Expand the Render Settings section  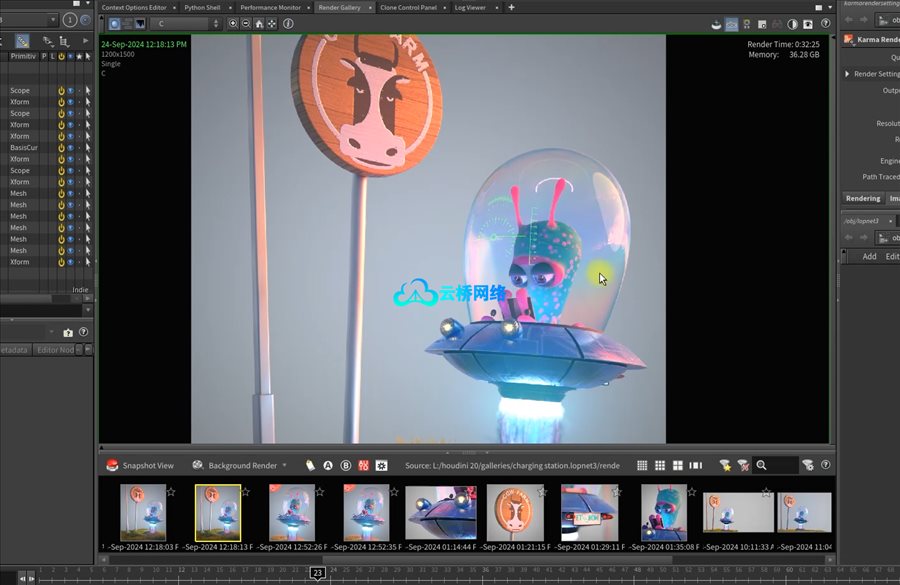(x=848, y=74)
